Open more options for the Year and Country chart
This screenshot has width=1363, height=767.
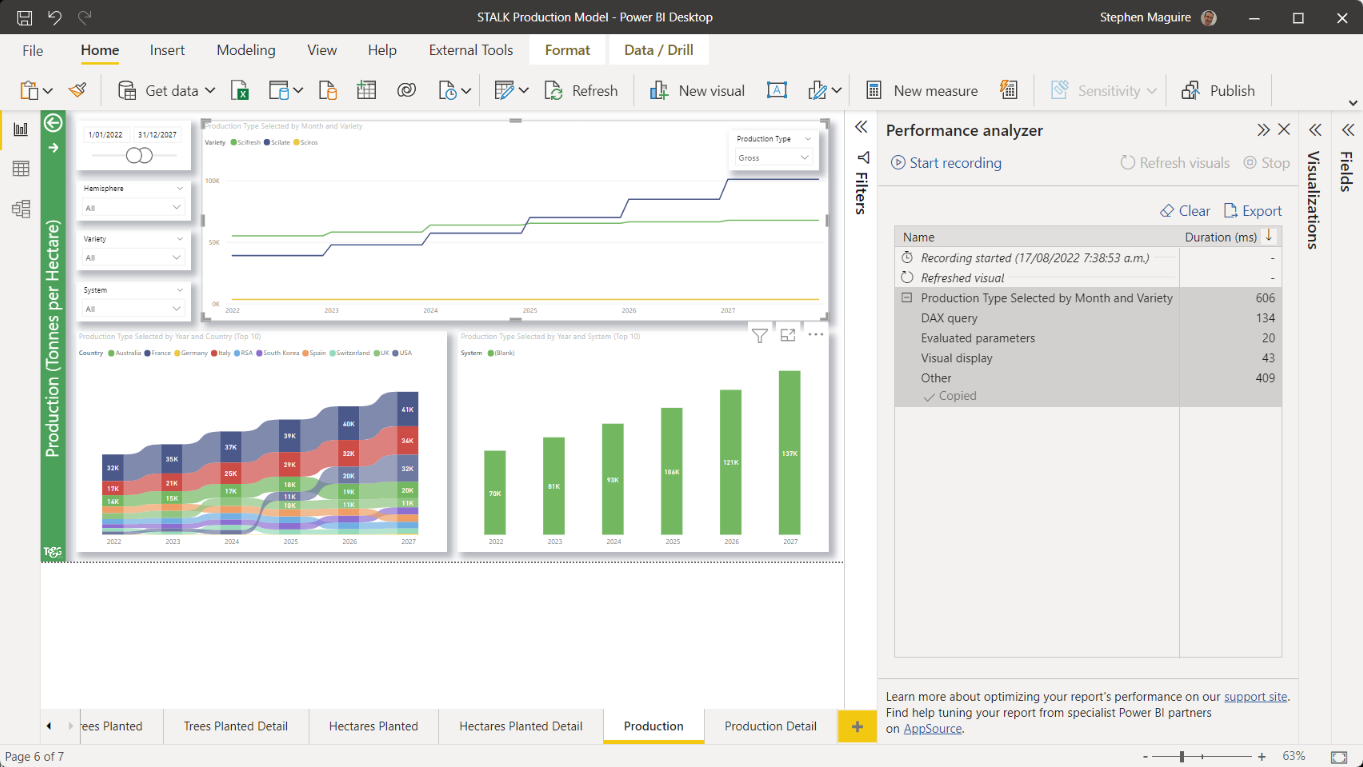[815, 335]
